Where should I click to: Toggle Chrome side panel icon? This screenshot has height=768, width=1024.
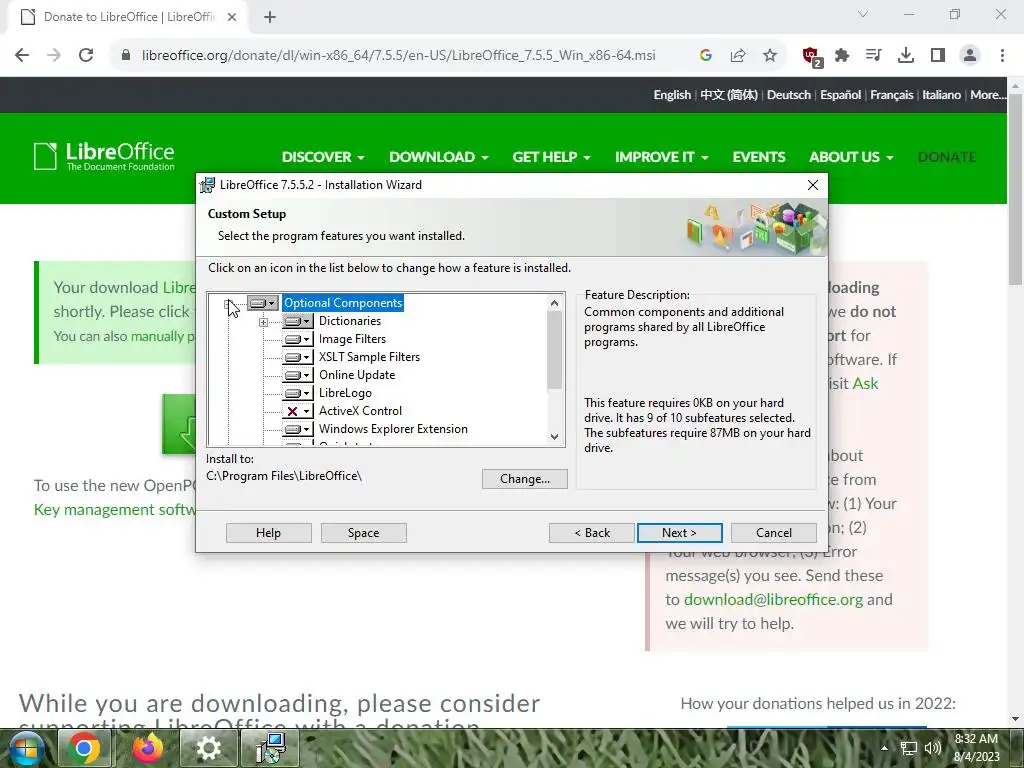(938, 56)
